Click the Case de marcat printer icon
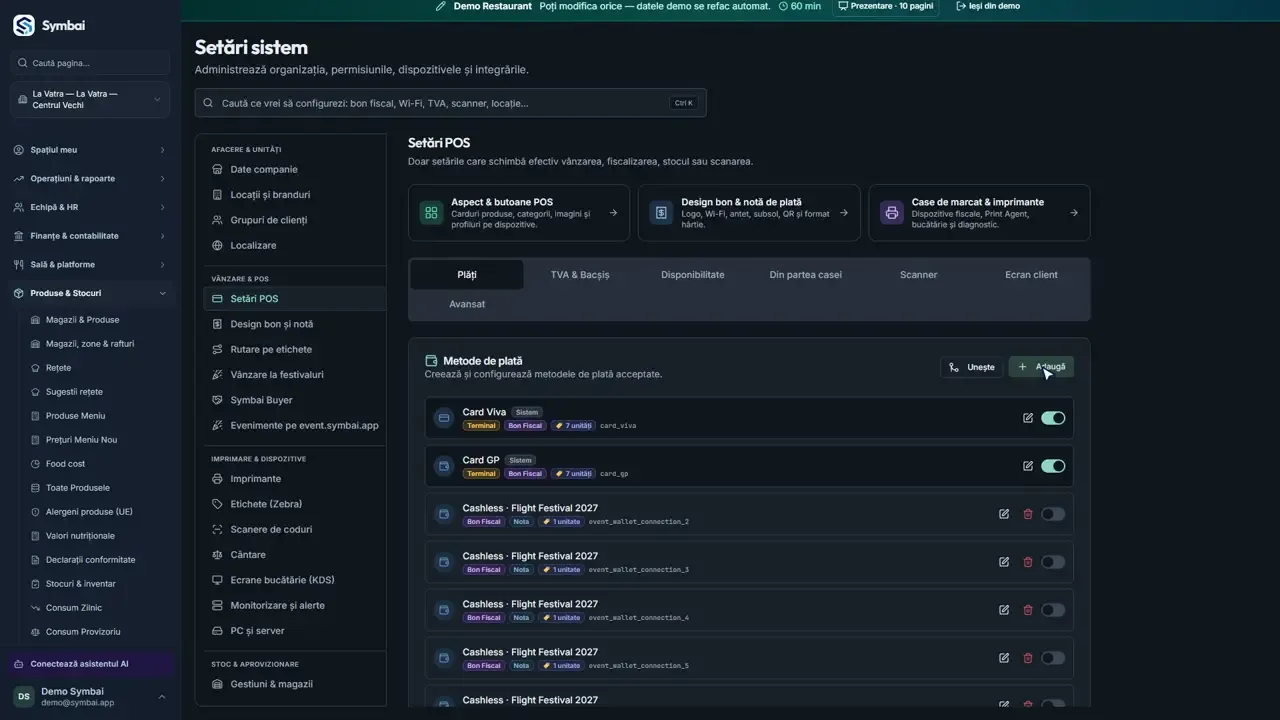Image resolution: width=1280 pixels, height=720 pixels. click(x=891, y=213)
